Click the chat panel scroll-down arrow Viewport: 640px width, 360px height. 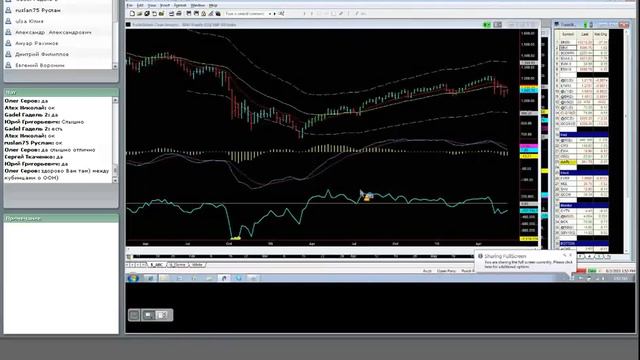pyautogui.click(x=115, y=180)
